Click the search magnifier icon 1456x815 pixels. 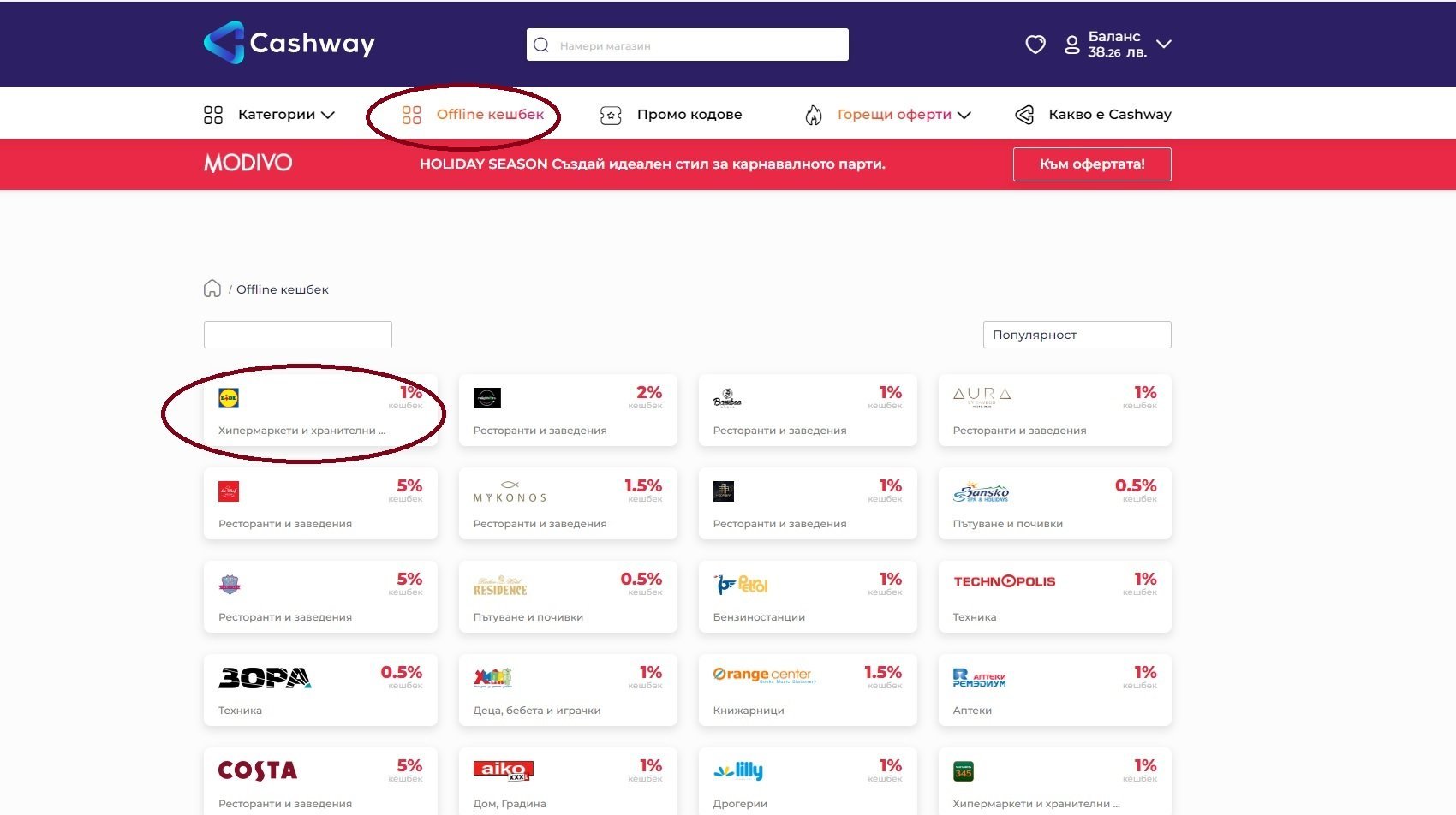pyautogui.click(x=541, y=45)
